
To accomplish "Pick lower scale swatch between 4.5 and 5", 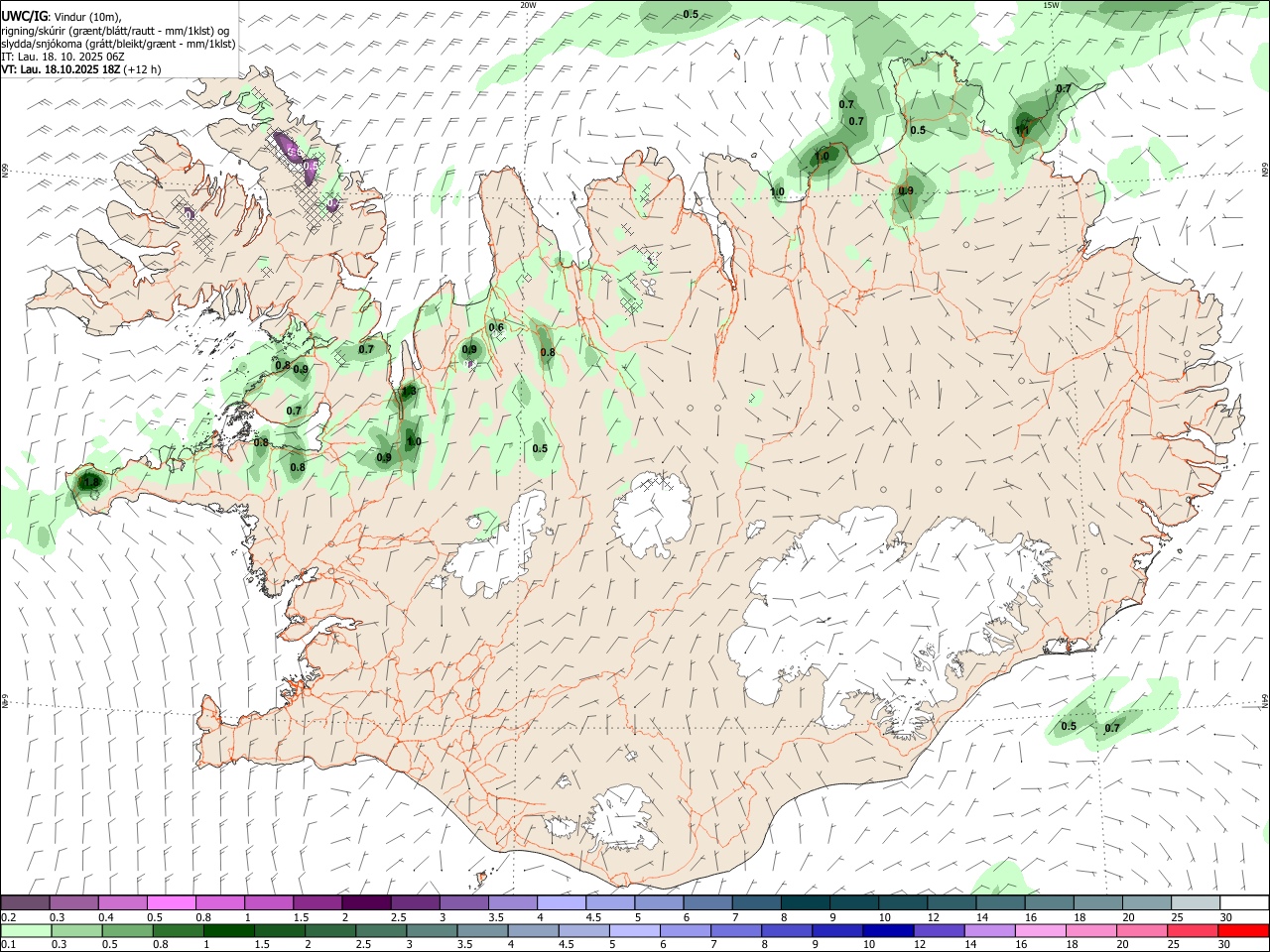I will 583,931.
